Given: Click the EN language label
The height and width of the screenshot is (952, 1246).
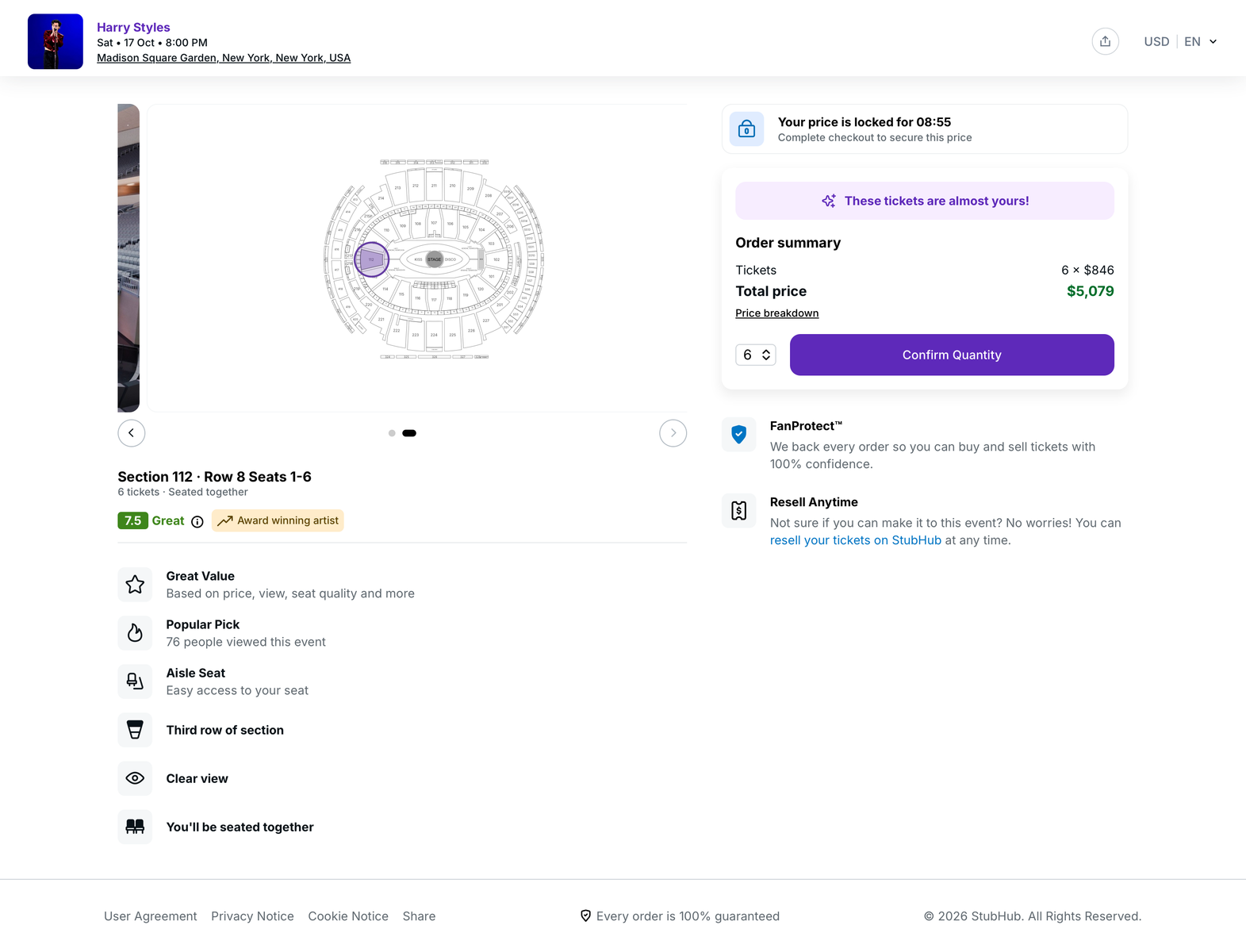Looking at the screenshot, I should coord(1192,42).
